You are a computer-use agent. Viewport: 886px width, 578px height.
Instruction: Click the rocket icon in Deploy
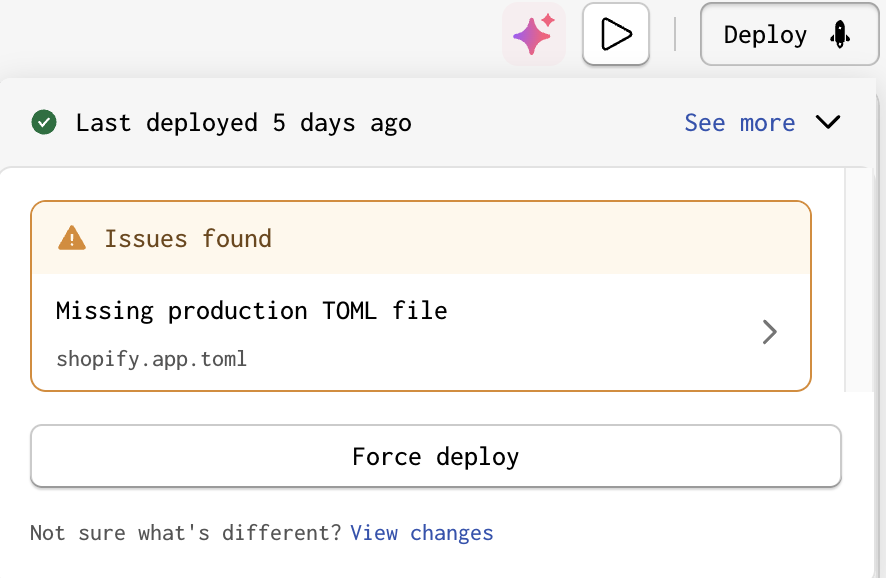840,35
